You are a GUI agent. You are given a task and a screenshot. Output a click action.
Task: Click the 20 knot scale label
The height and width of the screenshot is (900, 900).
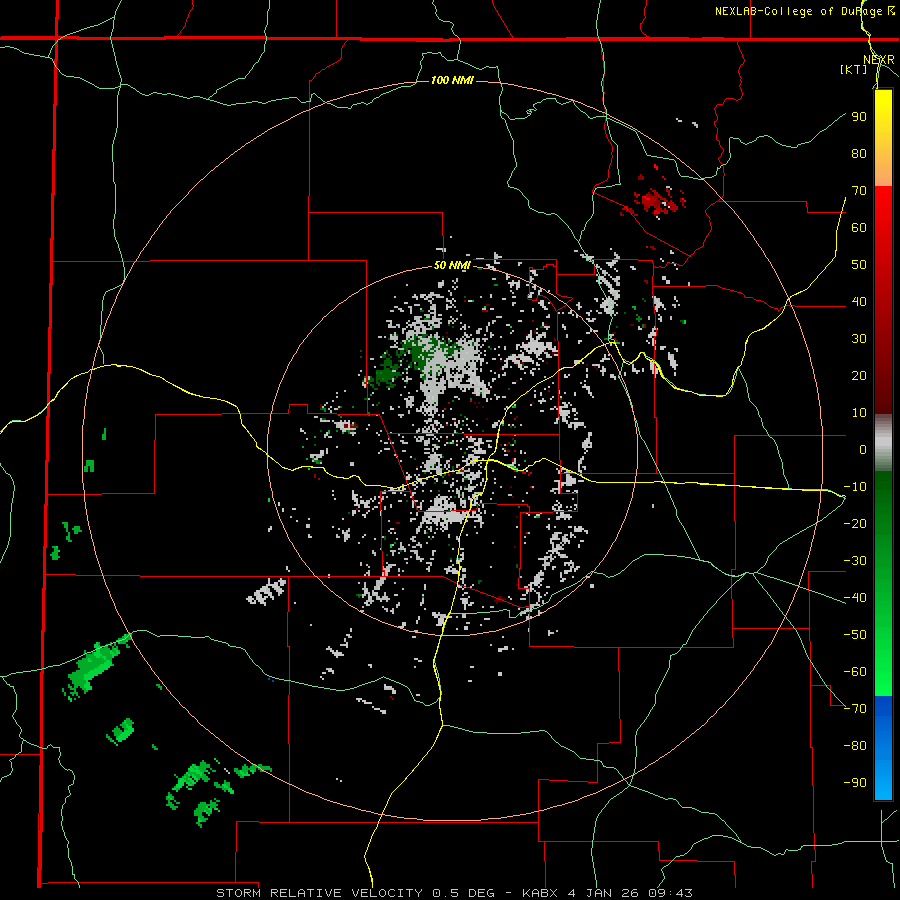coord(859,375)
